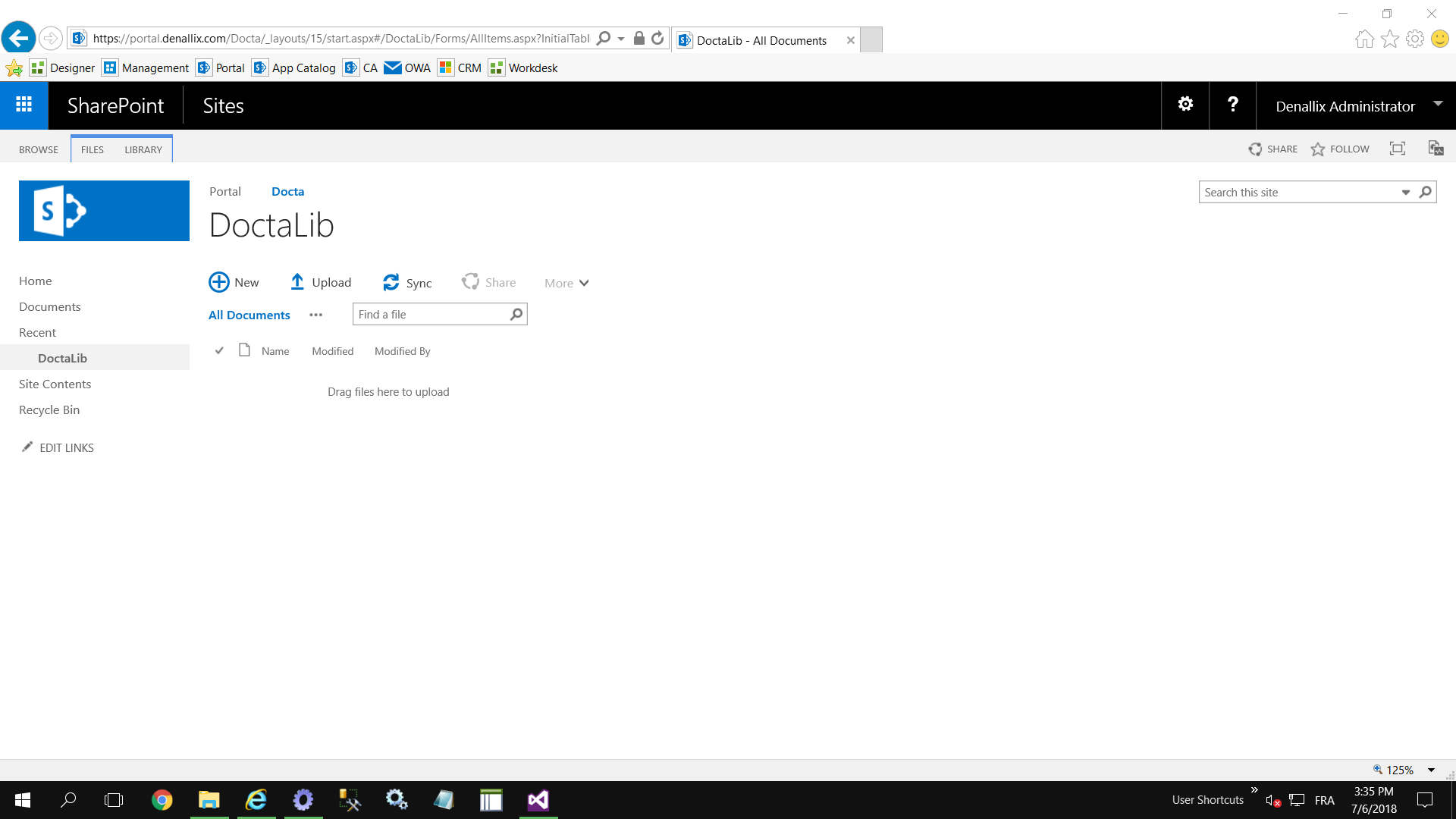
Task: Switch to the BROWSE tab
Action: coord(38,149)
